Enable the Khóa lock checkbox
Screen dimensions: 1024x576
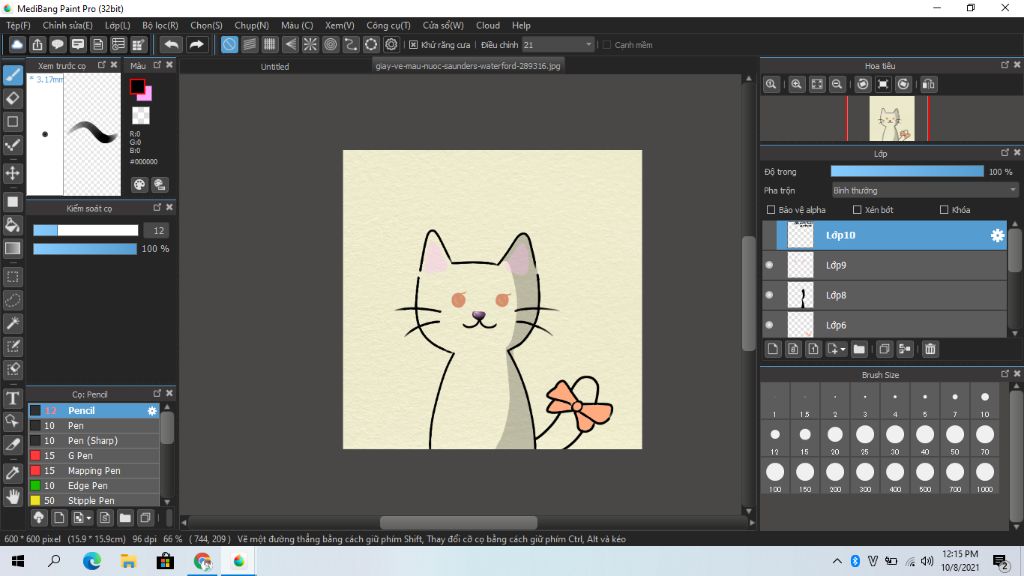point(944,210)
